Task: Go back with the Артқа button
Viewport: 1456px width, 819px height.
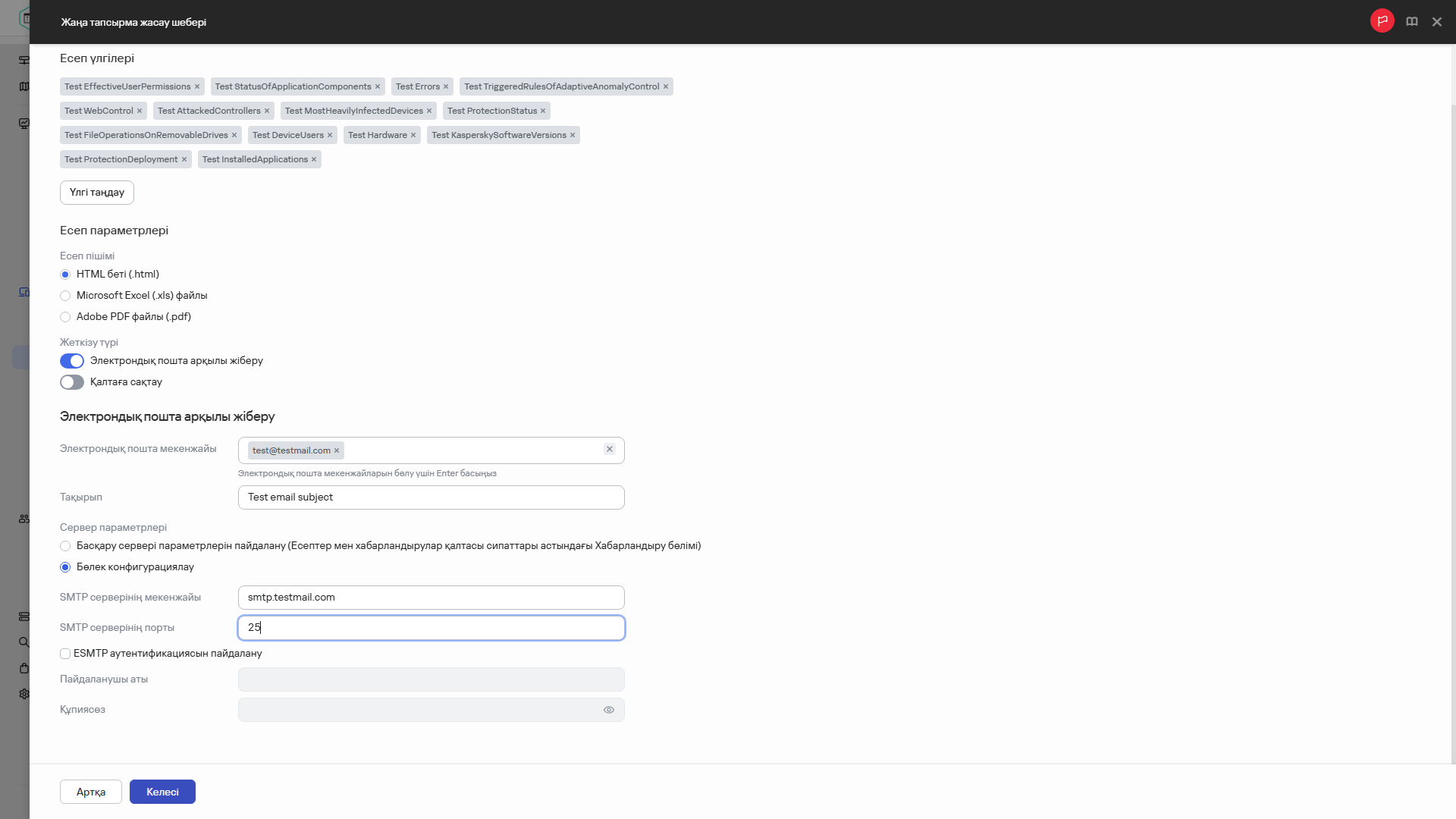Action: 90,792
